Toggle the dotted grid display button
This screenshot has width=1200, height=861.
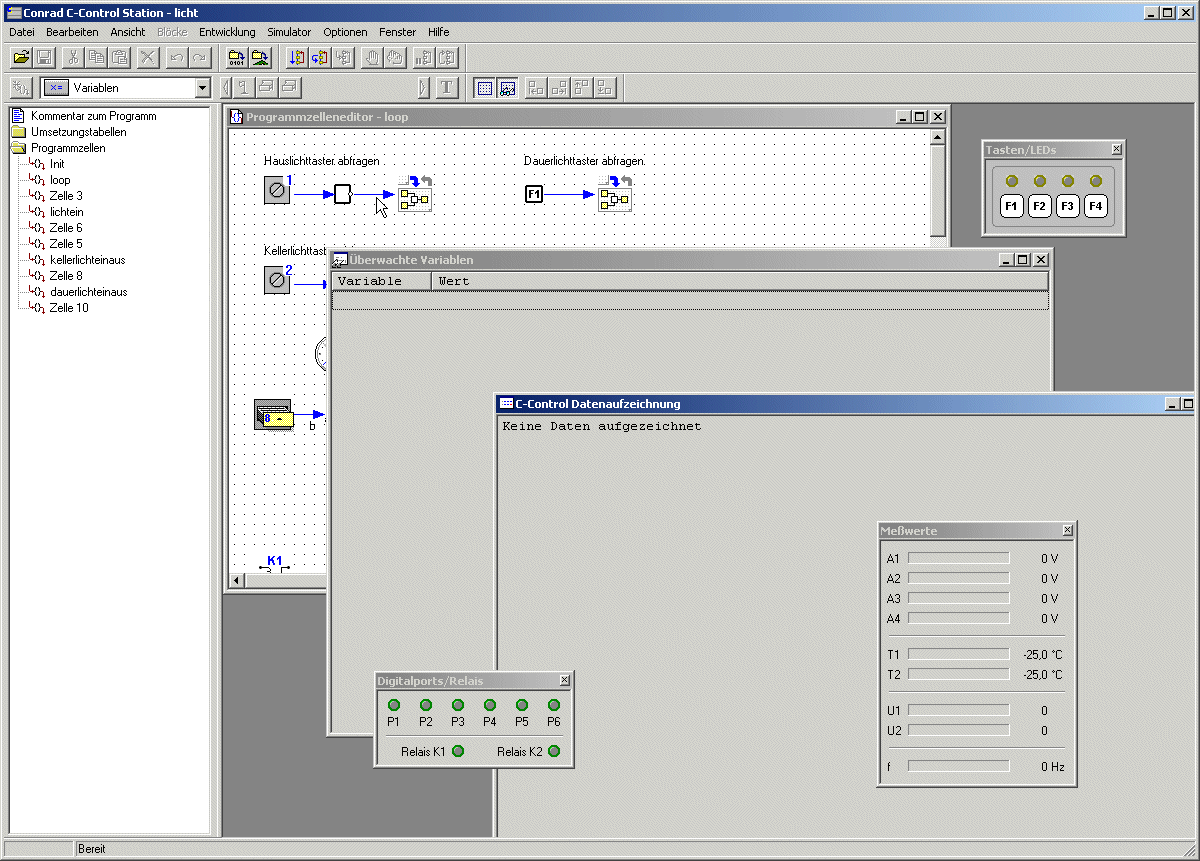point(485,87)
